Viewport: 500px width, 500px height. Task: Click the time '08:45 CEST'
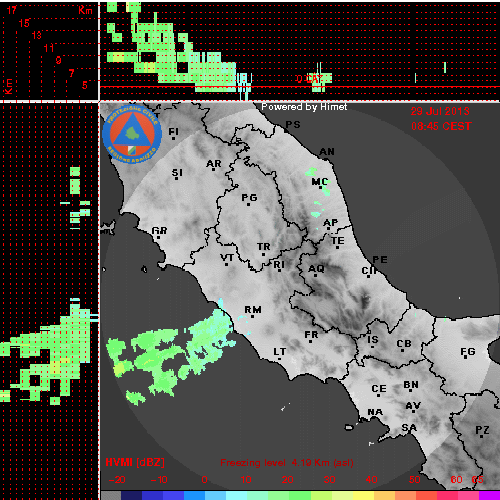pyautogui.click(x=441, y=126)
